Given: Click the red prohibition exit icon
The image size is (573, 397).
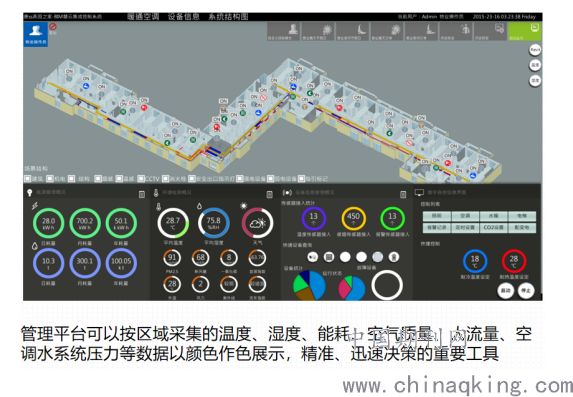Looking at the screenshot, I should tap(53, 27).
